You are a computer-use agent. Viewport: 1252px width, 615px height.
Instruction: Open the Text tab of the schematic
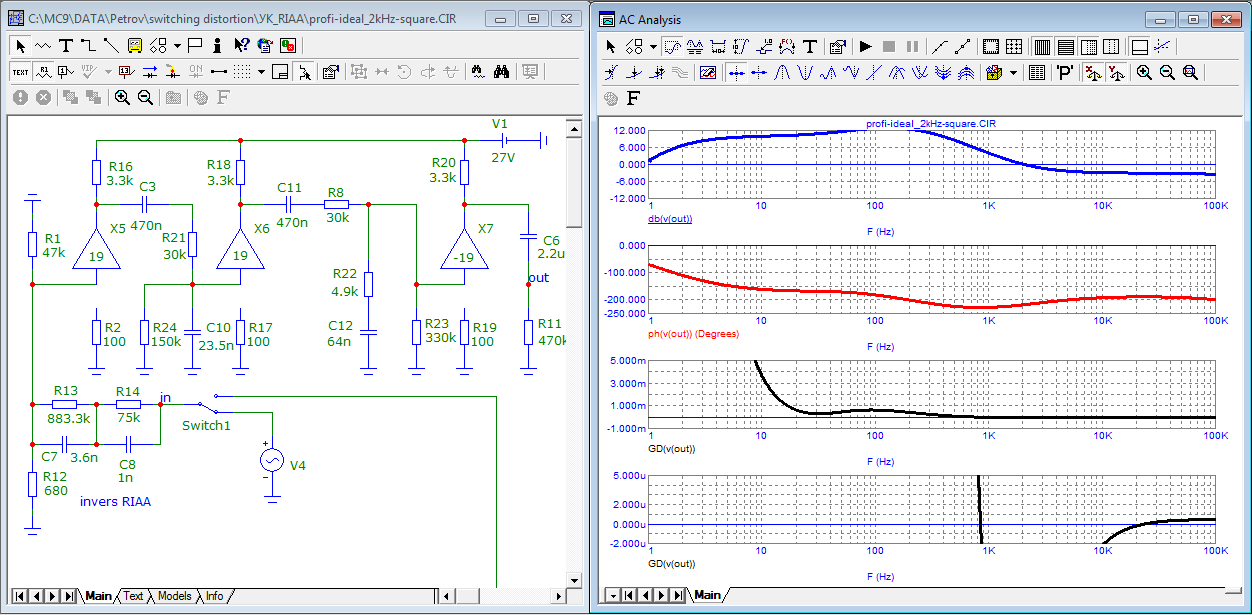coord(133,596)
